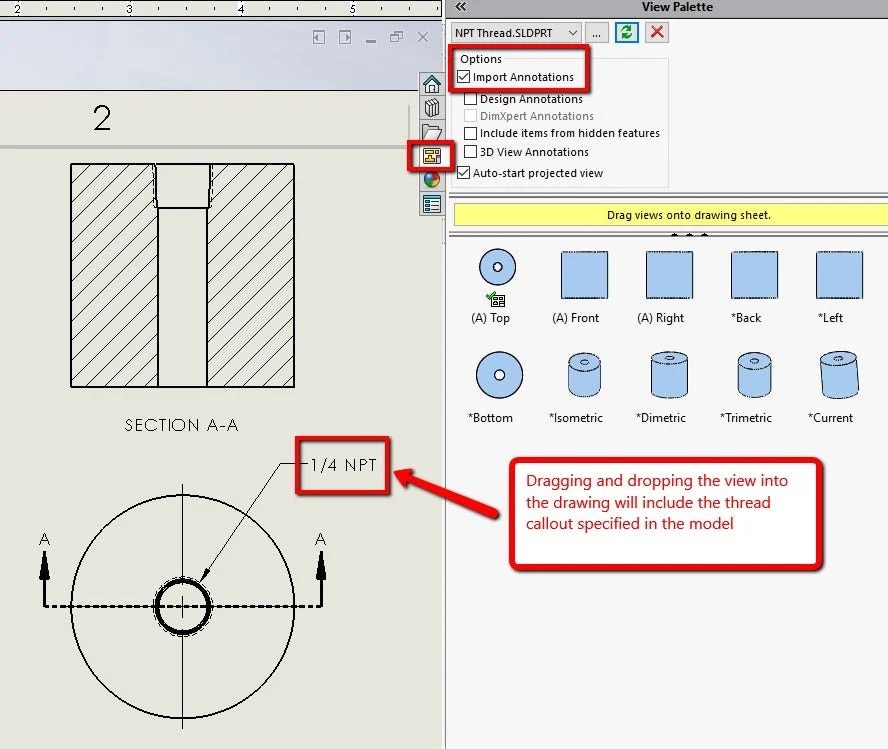Open the Design Library panel
Screen dimensions: 888x749
(x=432, y=110)
